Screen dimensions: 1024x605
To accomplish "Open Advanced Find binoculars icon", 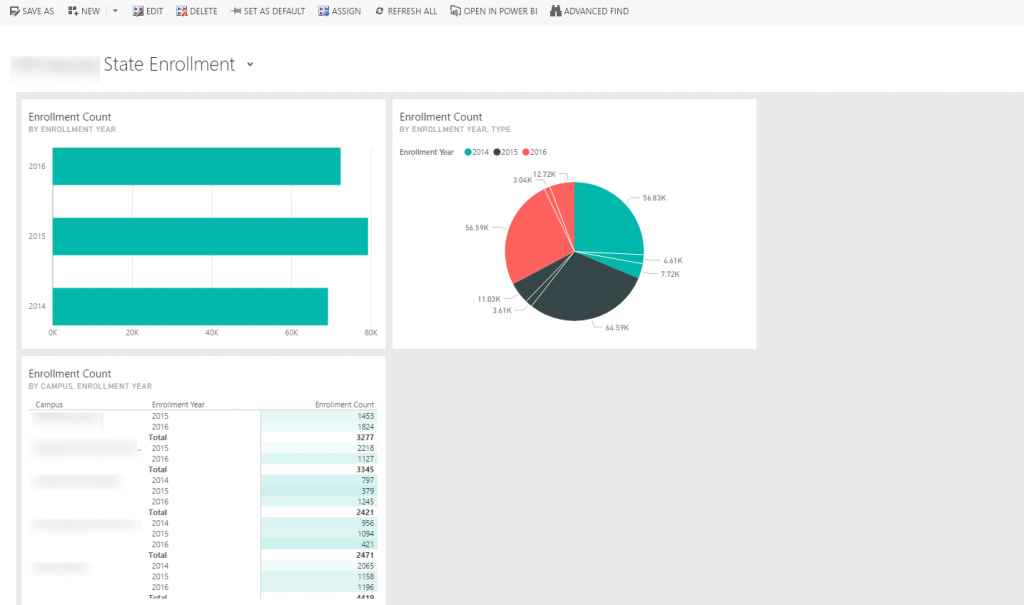I will pyautogui.click(x=556, y=11).
